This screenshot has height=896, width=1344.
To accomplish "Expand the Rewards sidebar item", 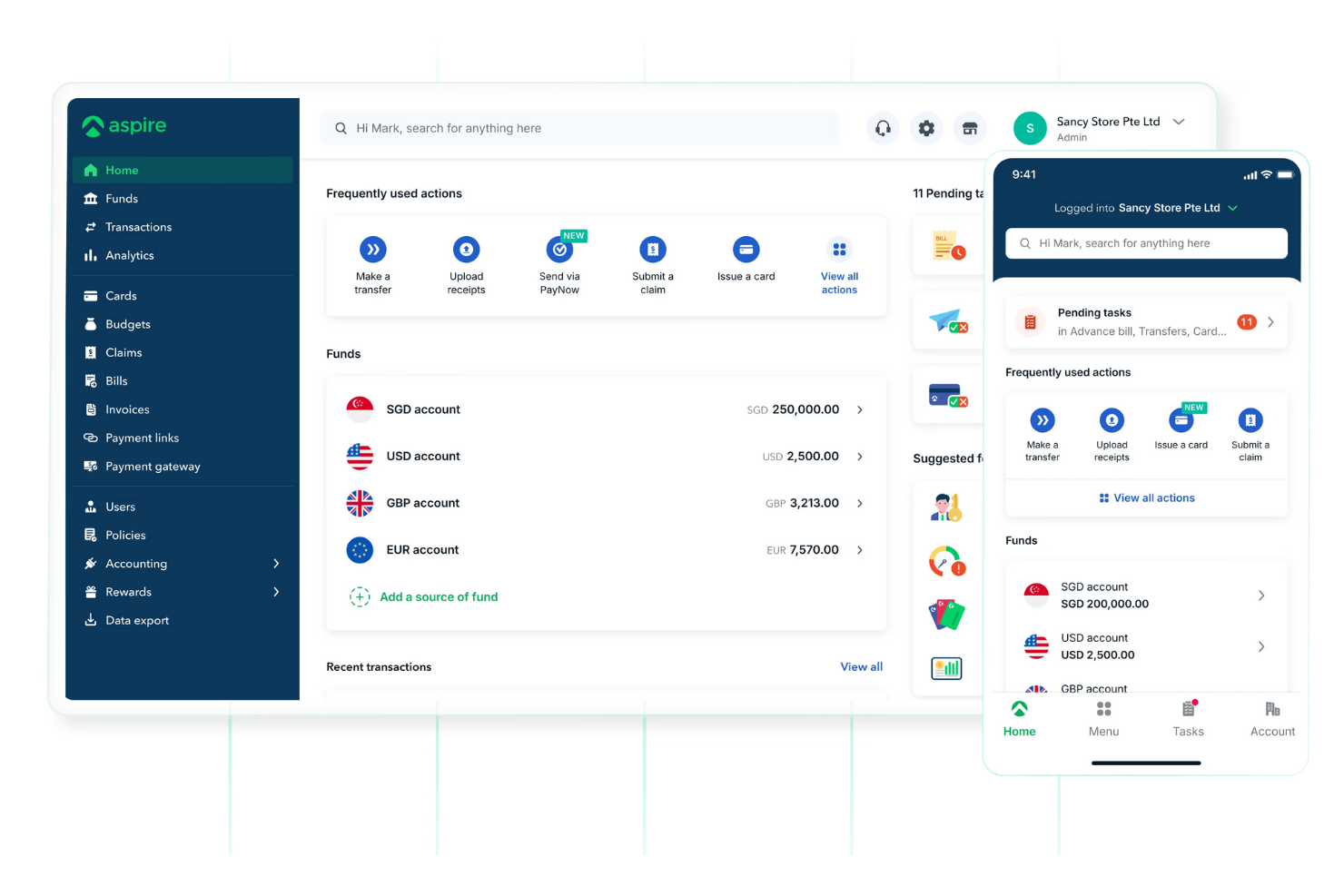I will (128, 592).
